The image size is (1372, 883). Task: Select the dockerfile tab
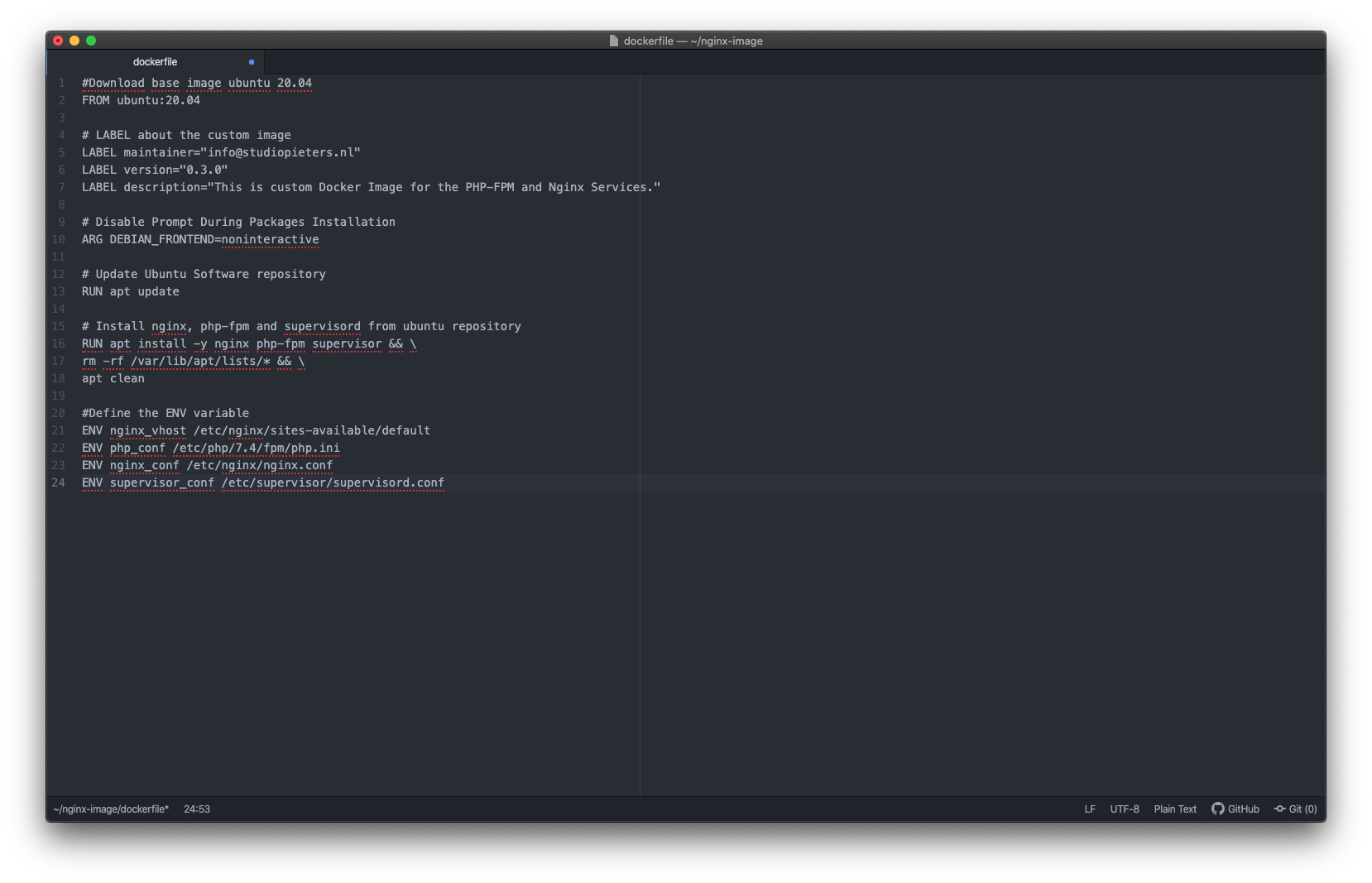pyautogui.click(x=155, y=62)
